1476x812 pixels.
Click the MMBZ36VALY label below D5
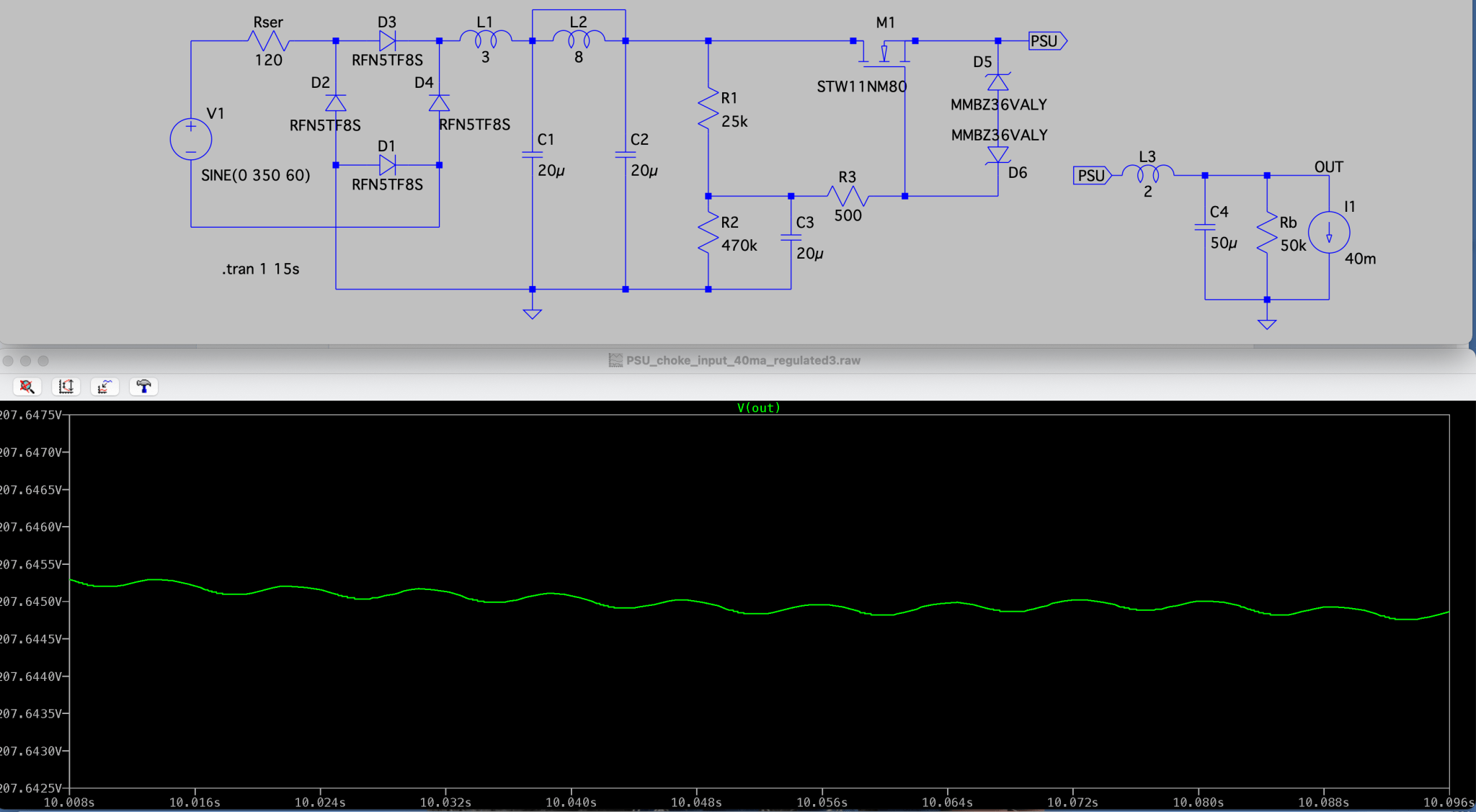pyautogui.click(x=998, y=105)
